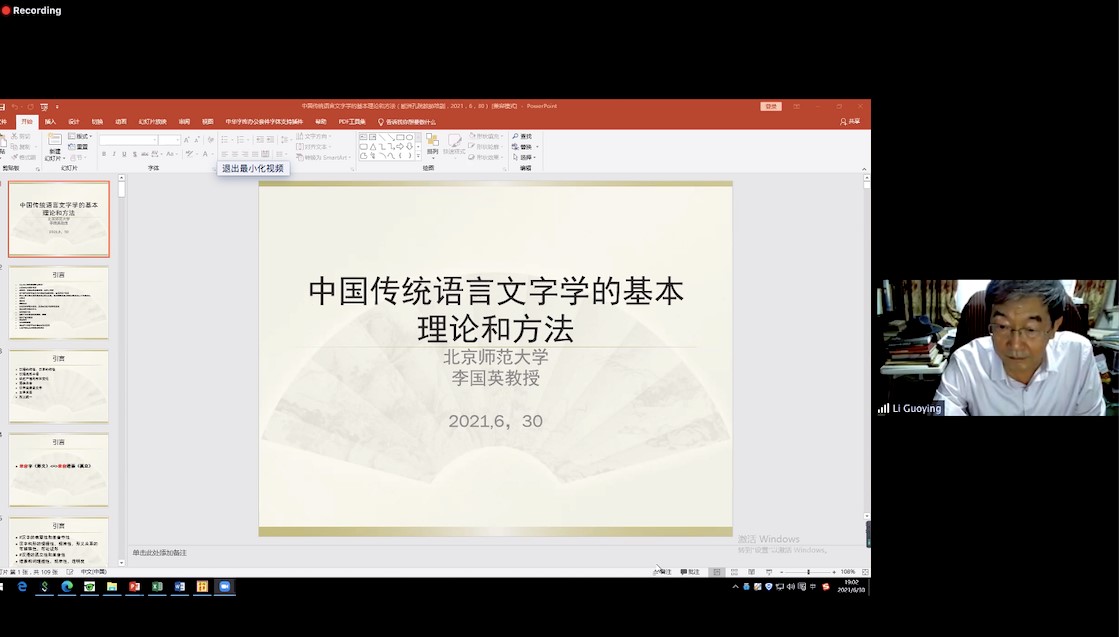
Task: Toggle underline formatting
Action: 124,154
